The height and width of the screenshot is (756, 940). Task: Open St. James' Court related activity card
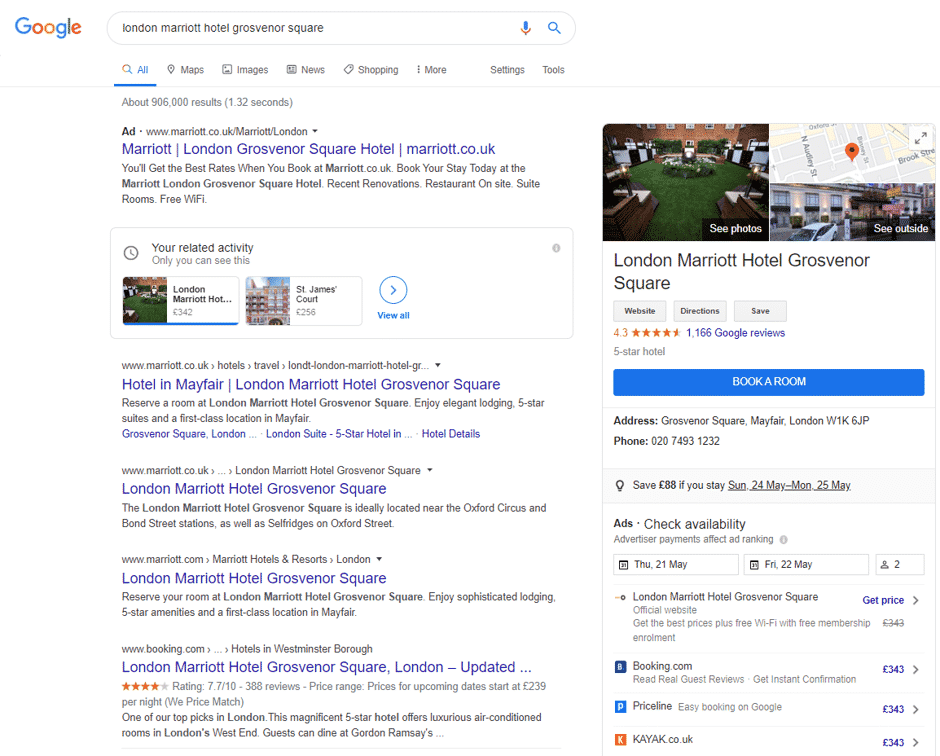coord(303,301)
